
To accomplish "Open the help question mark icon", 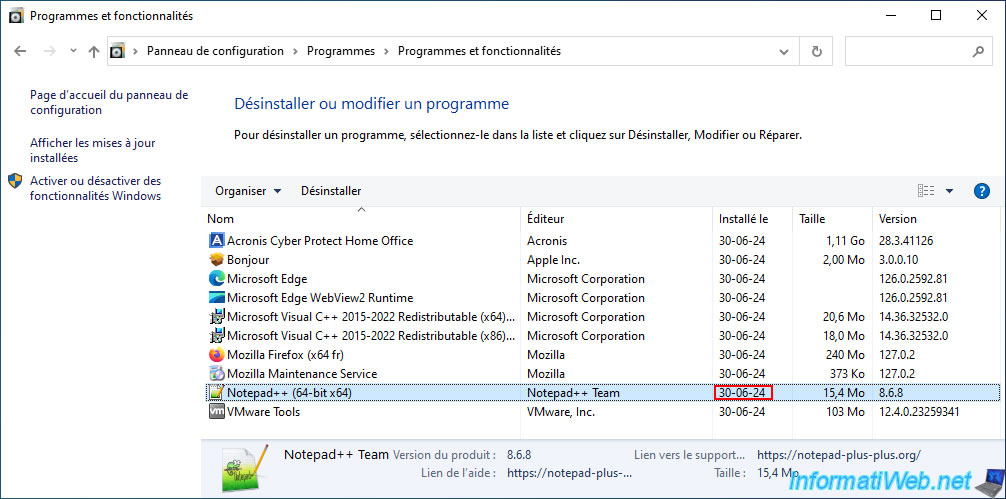I will (982, 190).
